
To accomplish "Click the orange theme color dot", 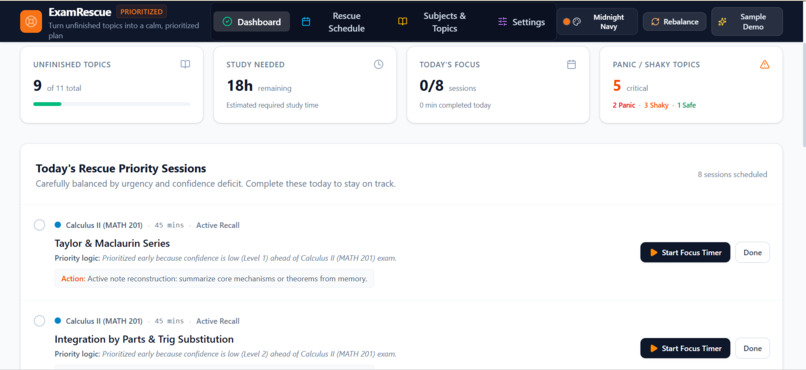I will click(x=566, y=22).
